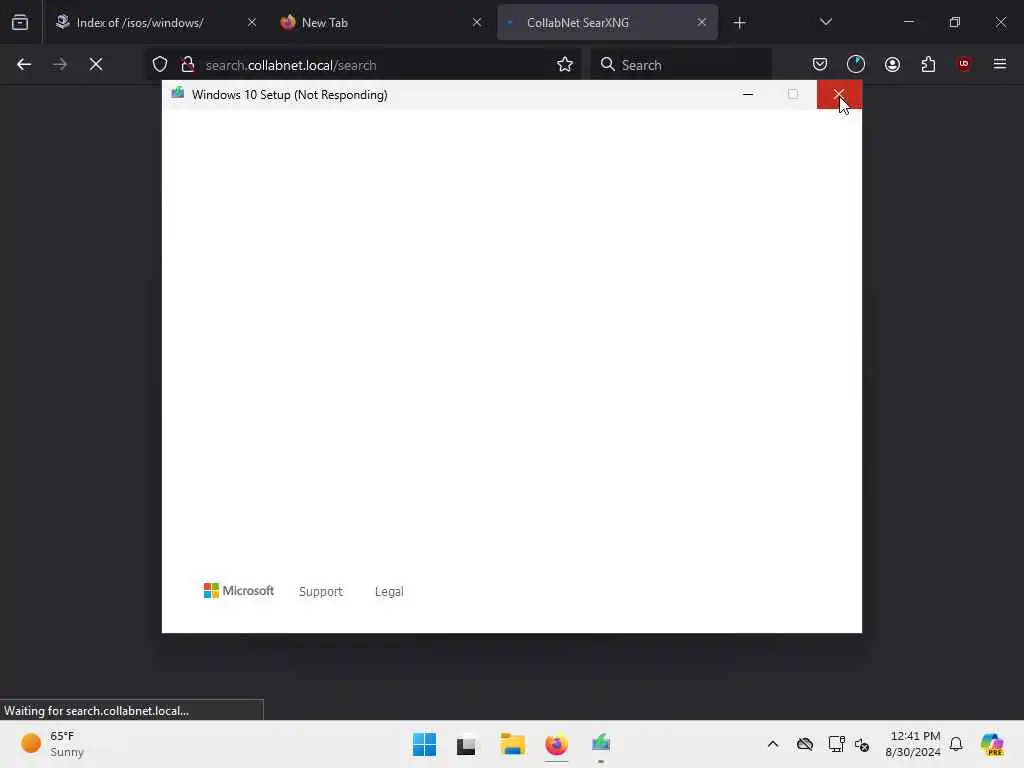Open the weather widget showing 65°F

tap(54, 744)
